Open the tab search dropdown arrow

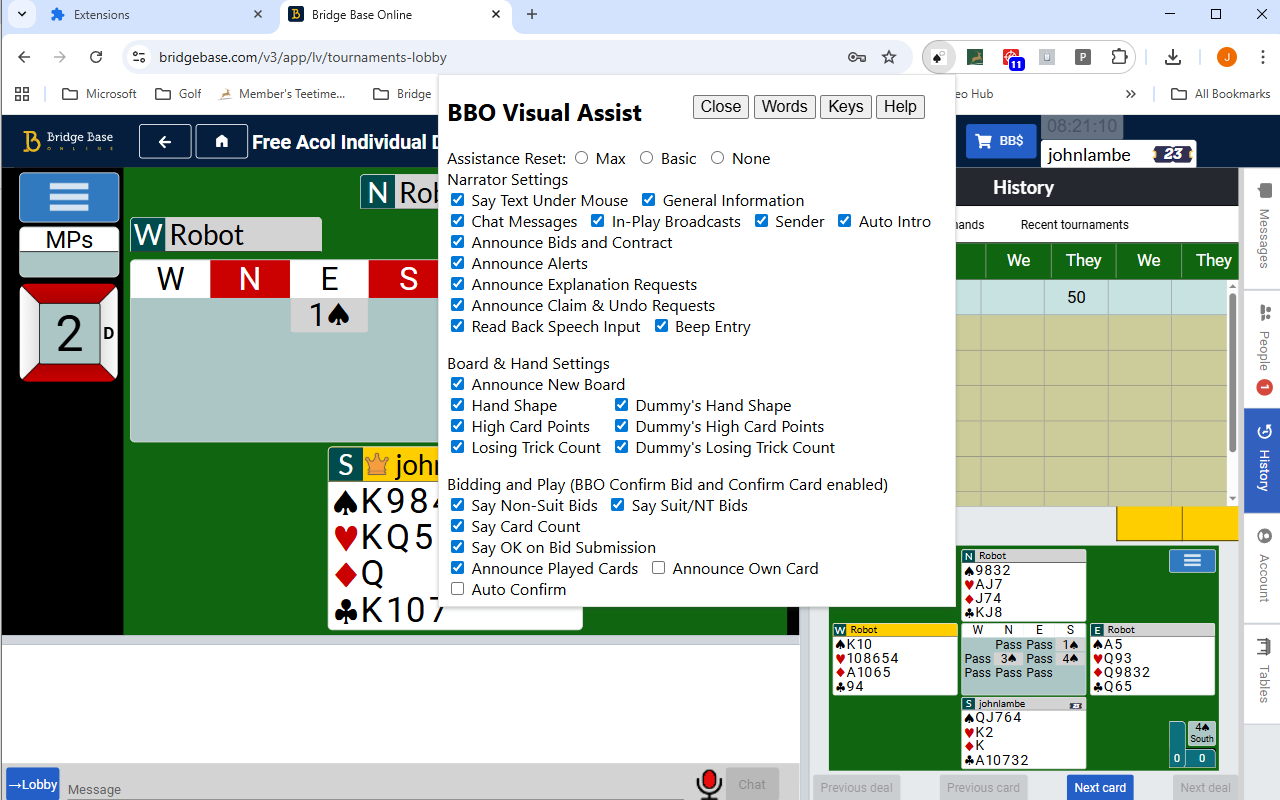(21, 14)
